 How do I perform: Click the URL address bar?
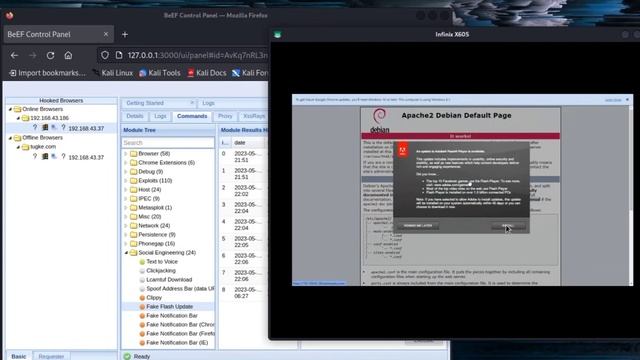coord(197,55)
